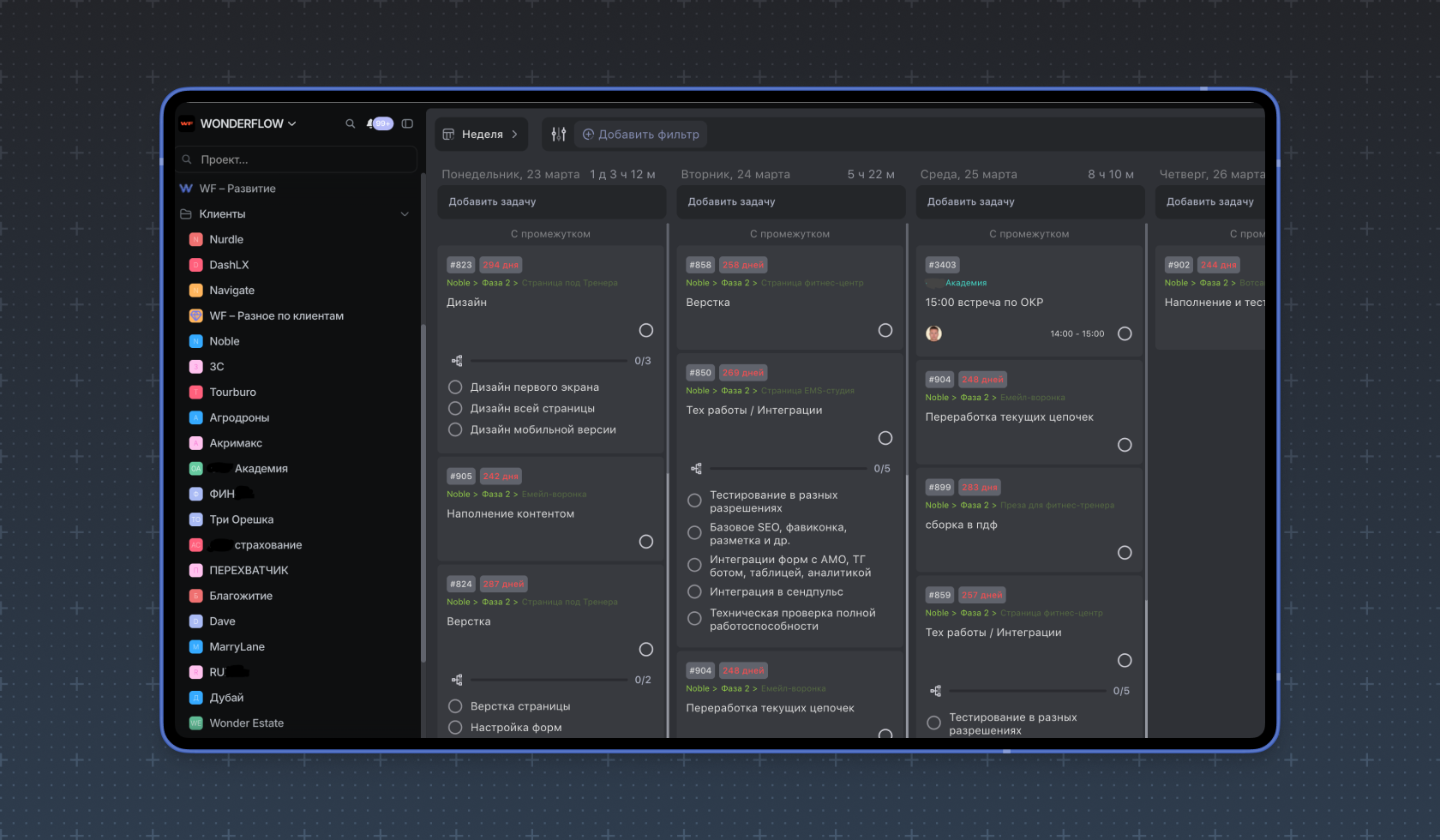The image size is (1440, 840).
Task: Collapse the Клиенты folder chevron
Action: (x=405, y=214)
